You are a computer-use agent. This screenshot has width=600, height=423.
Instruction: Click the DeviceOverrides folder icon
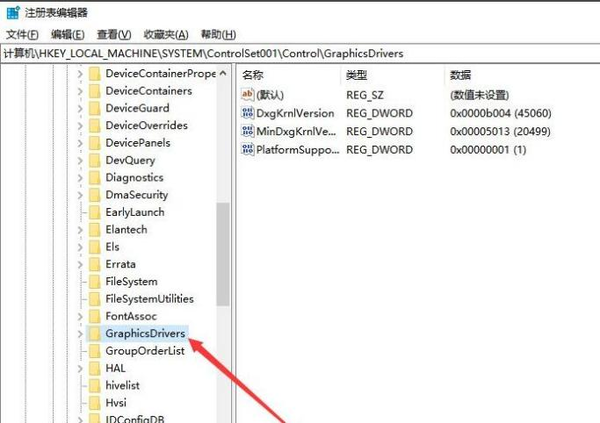point(95,126)
